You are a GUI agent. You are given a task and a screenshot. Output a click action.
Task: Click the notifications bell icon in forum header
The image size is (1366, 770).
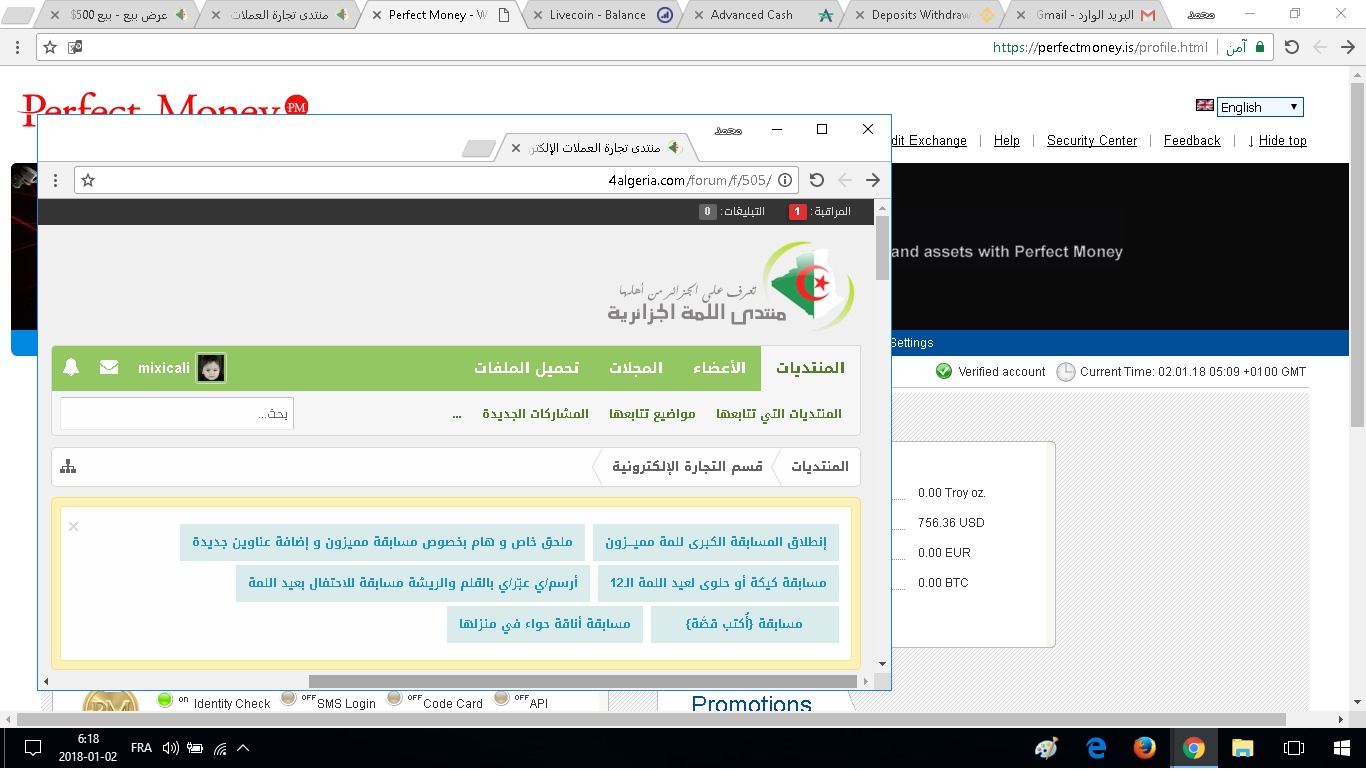(x=71, y=368)
